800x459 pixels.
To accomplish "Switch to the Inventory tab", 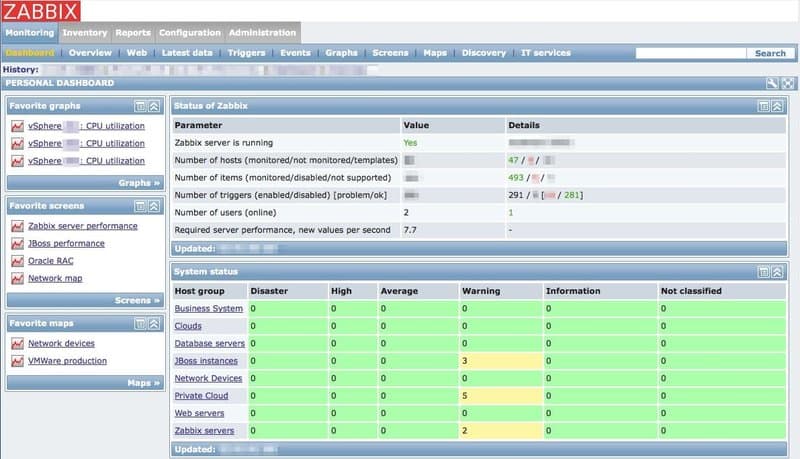I will click(x=85, y=33).
